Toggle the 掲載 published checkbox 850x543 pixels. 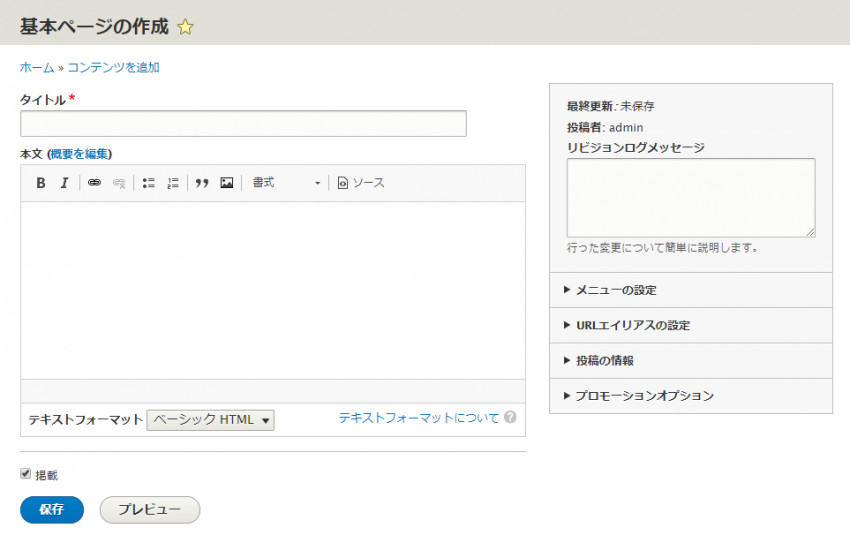(x=25, y=474)
